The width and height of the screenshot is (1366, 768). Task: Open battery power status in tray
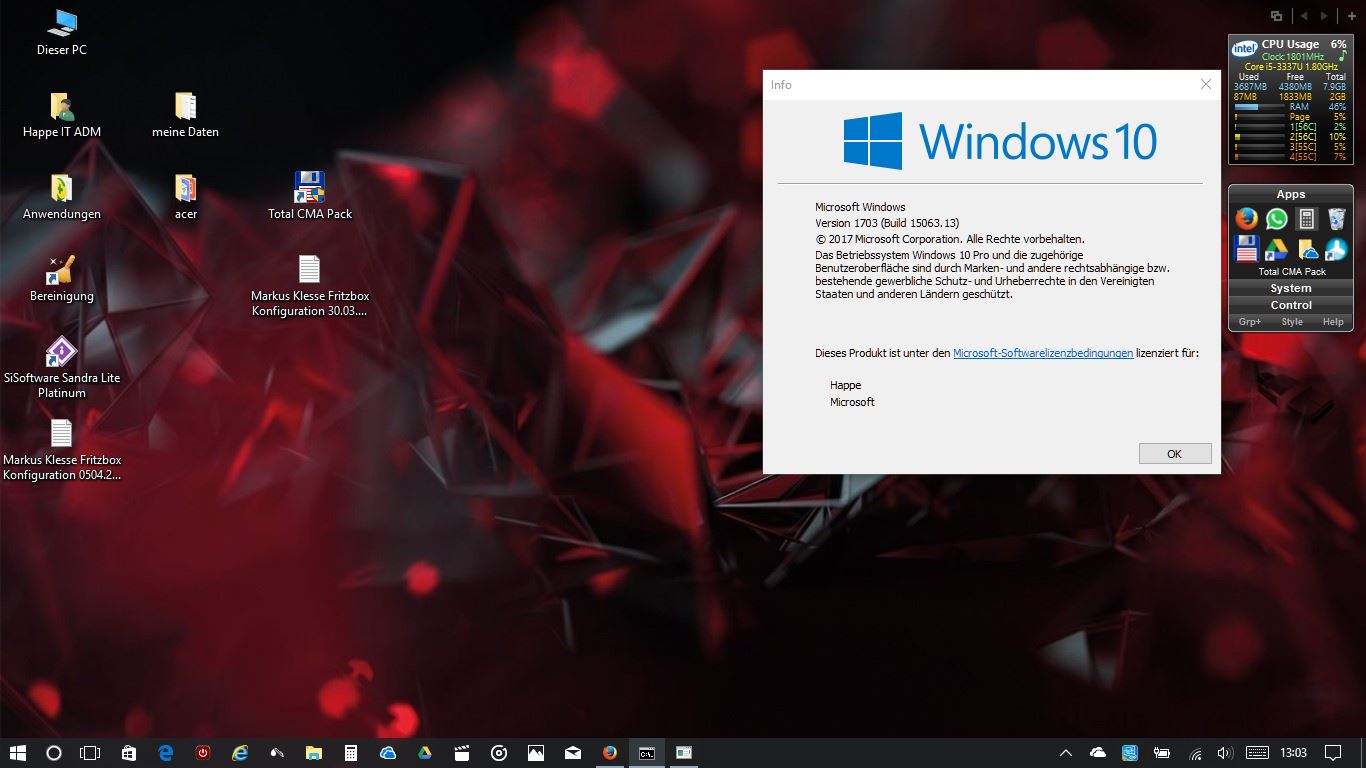tap(1162, 752)
